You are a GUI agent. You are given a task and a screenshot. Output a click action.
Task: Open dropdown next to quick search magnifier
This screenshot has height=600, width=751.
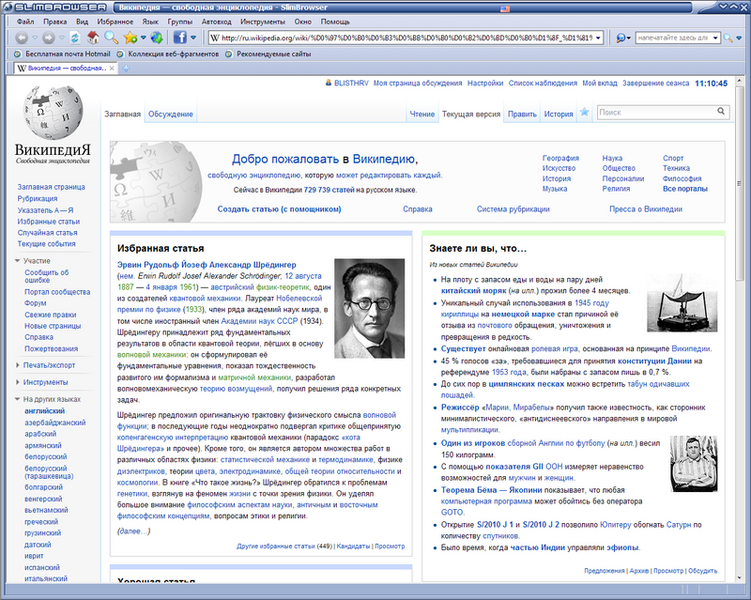pos(739,38)
